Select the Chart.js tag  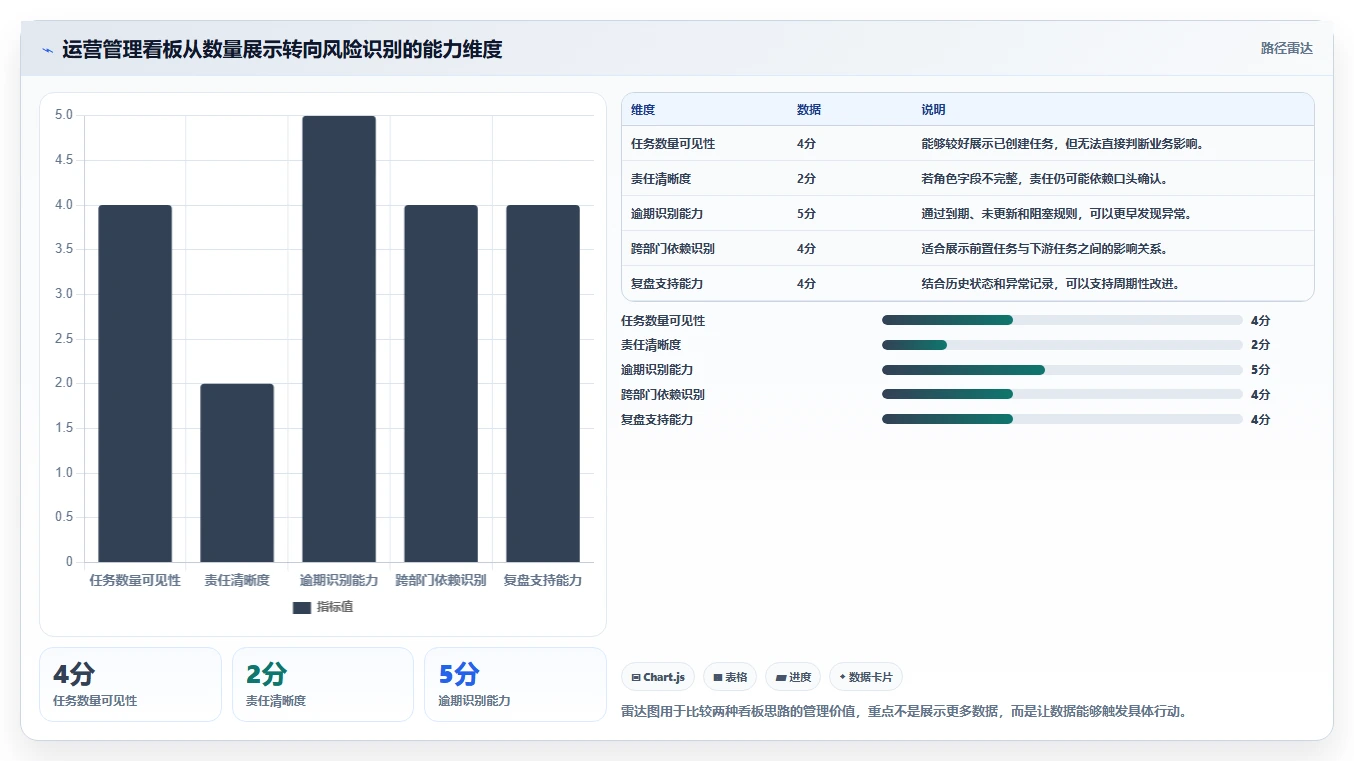pyautogui.click(x=658, y=677)
